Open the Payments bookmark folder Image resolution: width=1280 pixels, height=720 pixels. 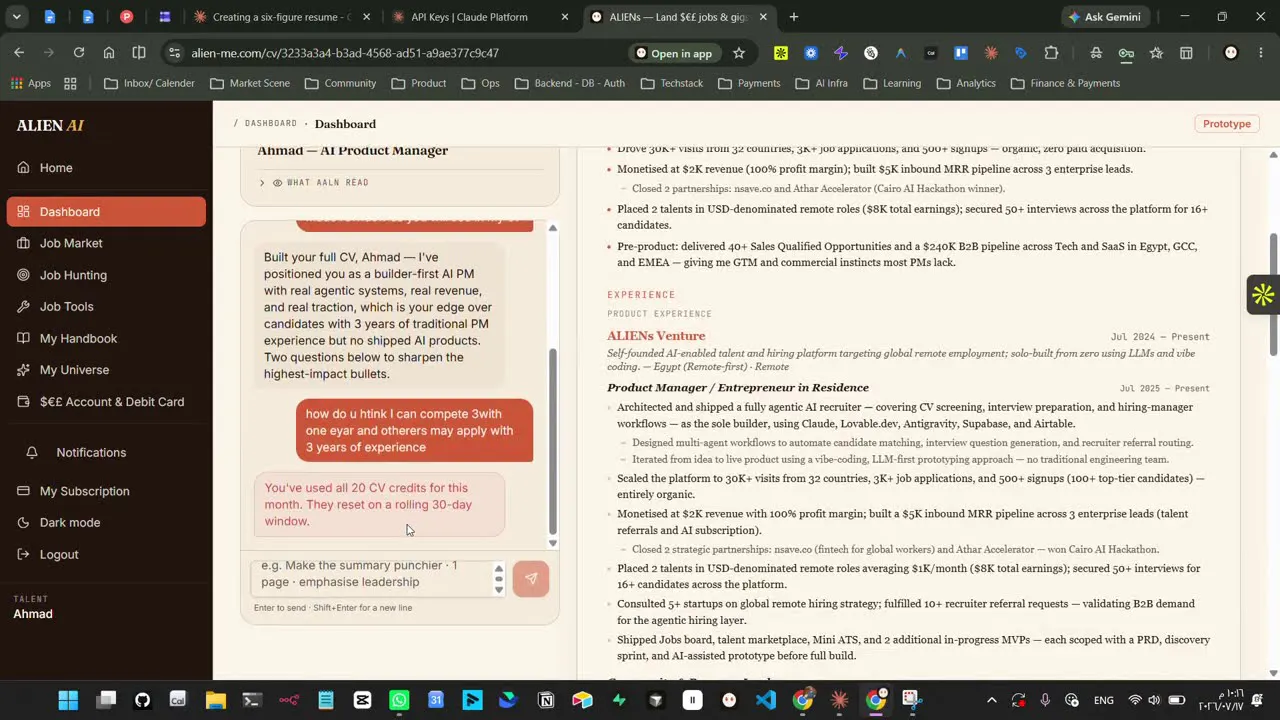coord(748,83)
